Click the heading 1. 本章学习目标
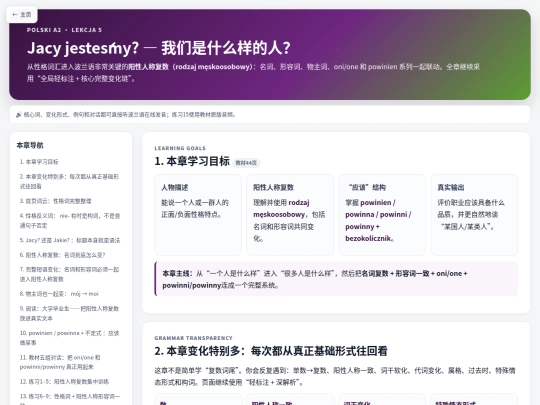 pos(192,161)
